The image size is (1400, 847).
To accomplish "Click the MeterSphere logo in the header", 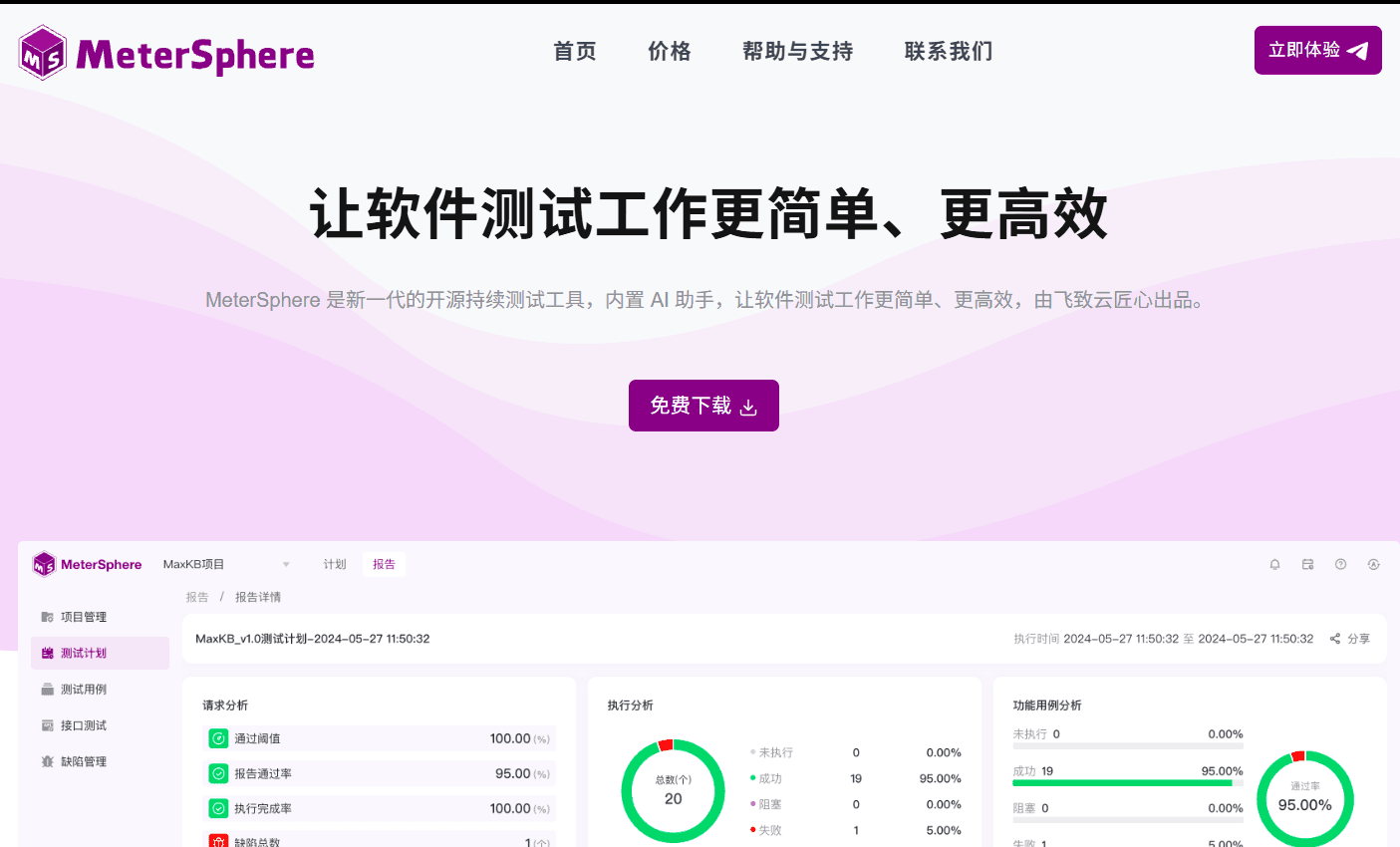I will point(166,53).
